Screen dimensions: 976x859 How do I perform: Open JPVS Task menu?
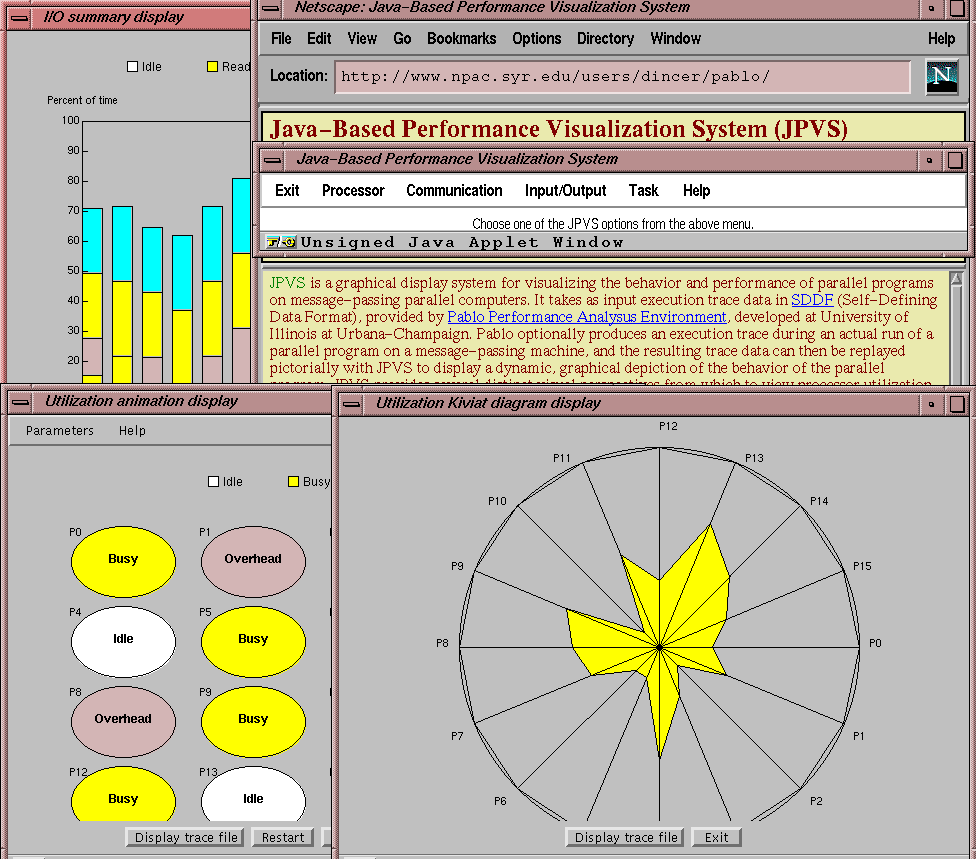(x=644, y=190)
